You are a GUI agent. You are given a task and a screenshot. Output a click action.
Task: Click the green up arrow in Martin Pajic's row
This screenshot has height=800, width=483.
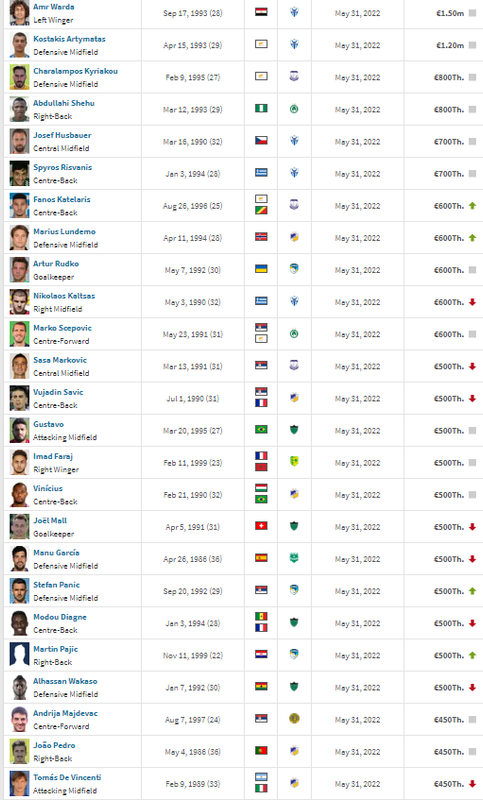coord(472,656)
